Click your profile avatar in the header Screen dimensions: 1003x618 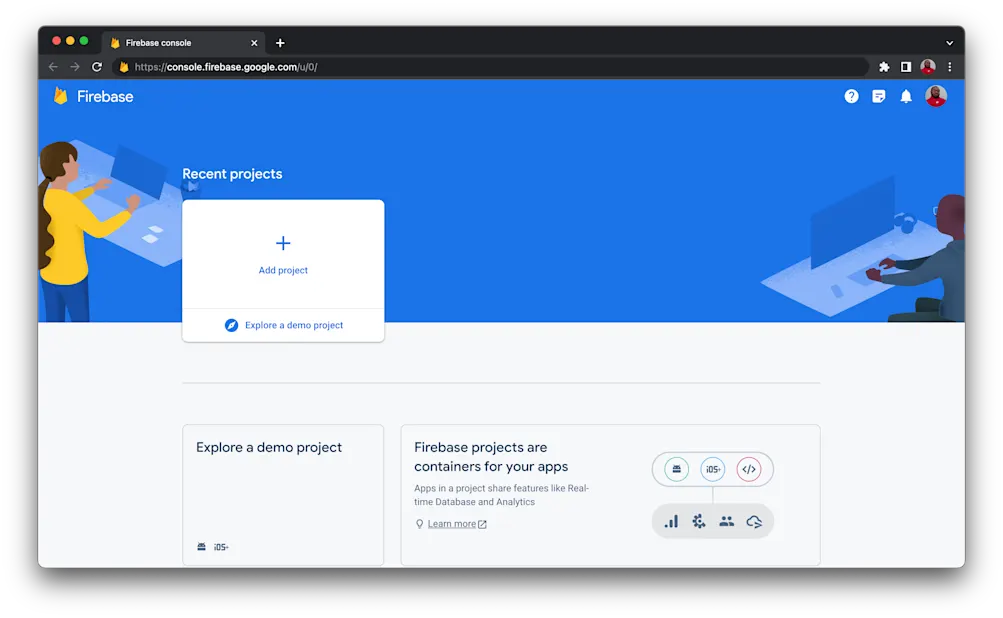(936, 96)
